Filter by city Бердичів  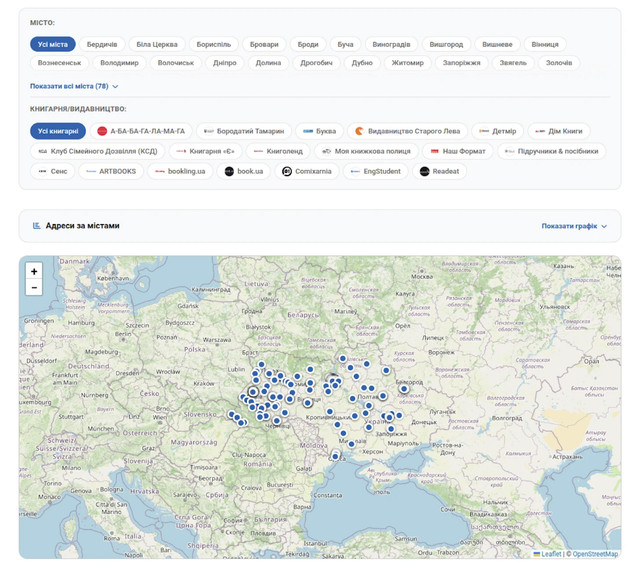pyautogui.click(x=102, y=44)
